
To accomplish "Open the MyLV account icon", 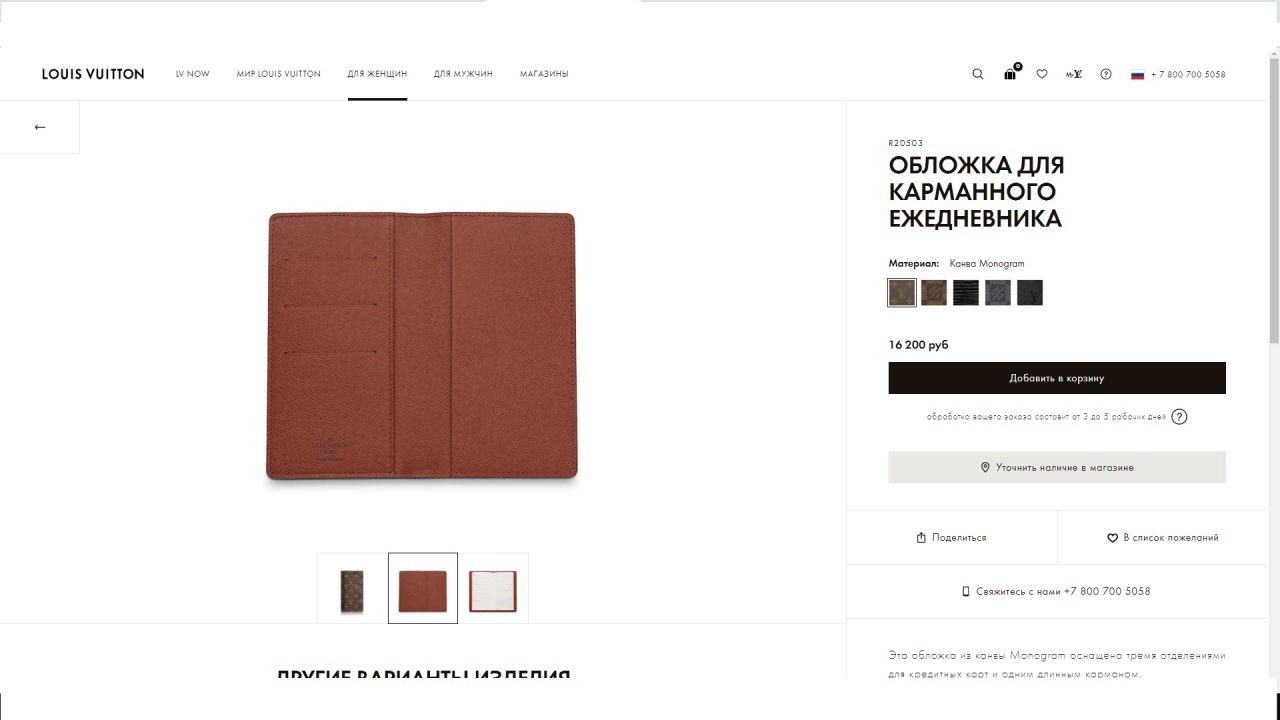I will pyautogui.click(x=1074, y=74).
